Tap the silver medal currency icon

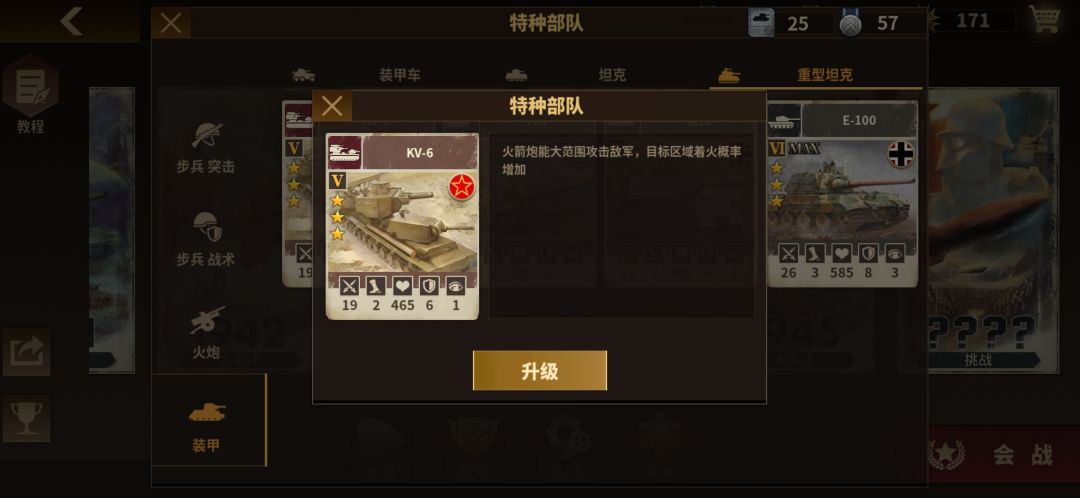pyautogui.click(x=850, y=25)
